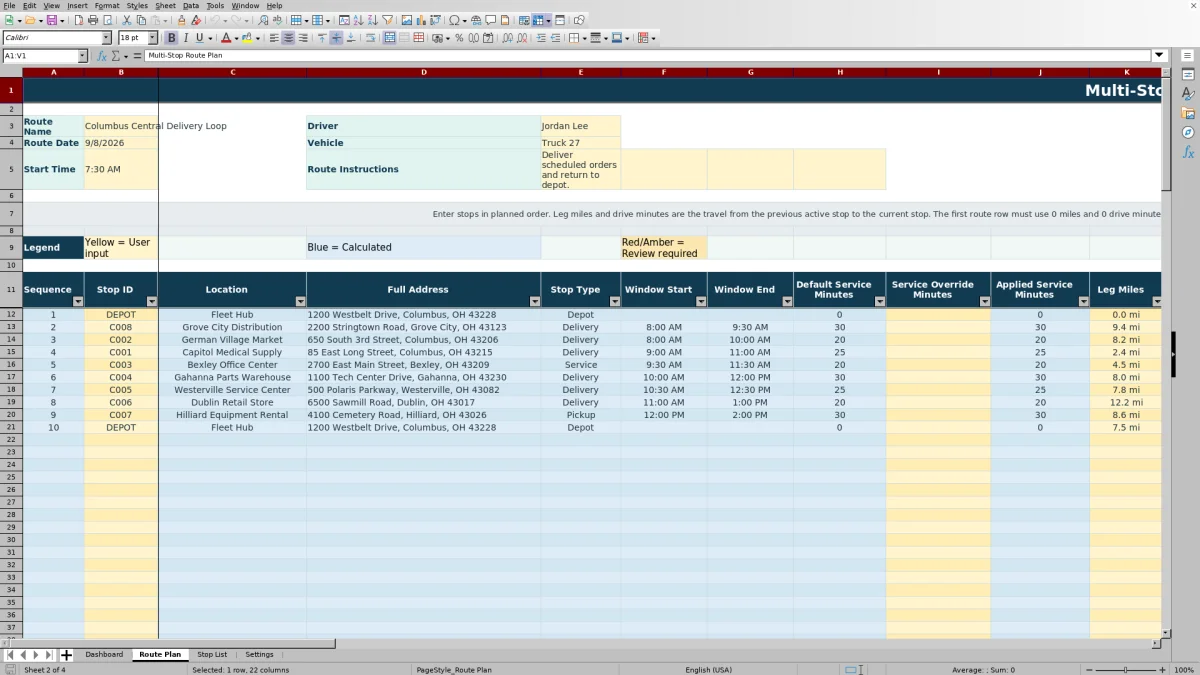Toggle Align Left
The width and height of the screenshot is (1200, 675).
click(274, 38)
